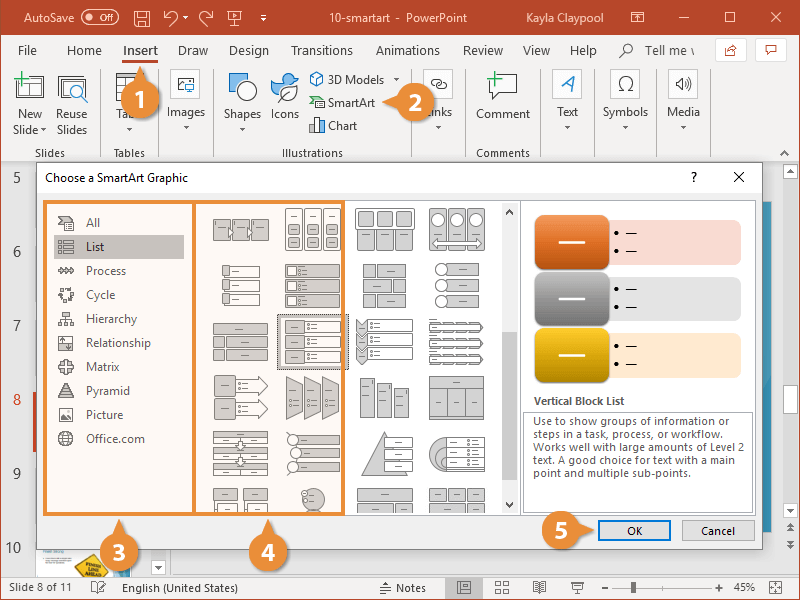Click the Save icon in title bar
Viewport: 800px width, 600px height.
point(142,18)
